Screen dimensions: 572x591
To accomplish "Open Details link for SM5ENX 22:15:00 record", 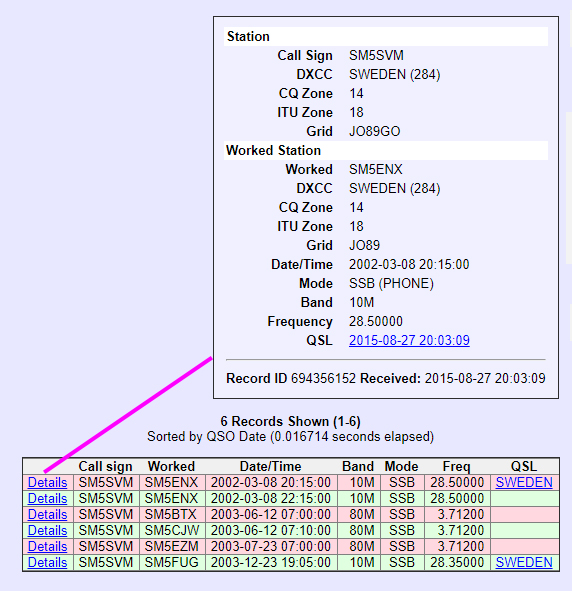I will coord(47,498).
